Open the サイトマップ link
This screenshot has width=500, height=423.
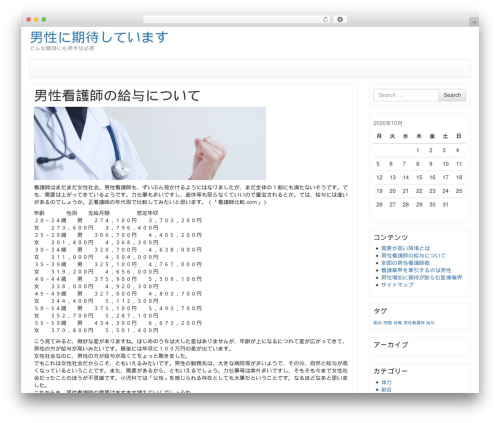[x=397, y=285]
